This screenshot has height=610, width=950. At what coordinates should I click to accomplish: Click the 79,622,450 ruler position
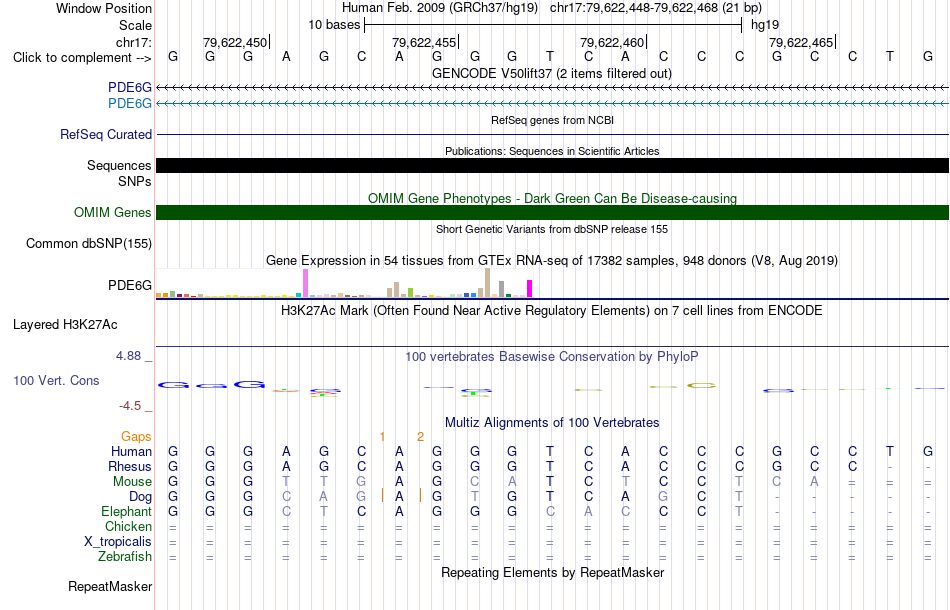[x=234, y=42]
